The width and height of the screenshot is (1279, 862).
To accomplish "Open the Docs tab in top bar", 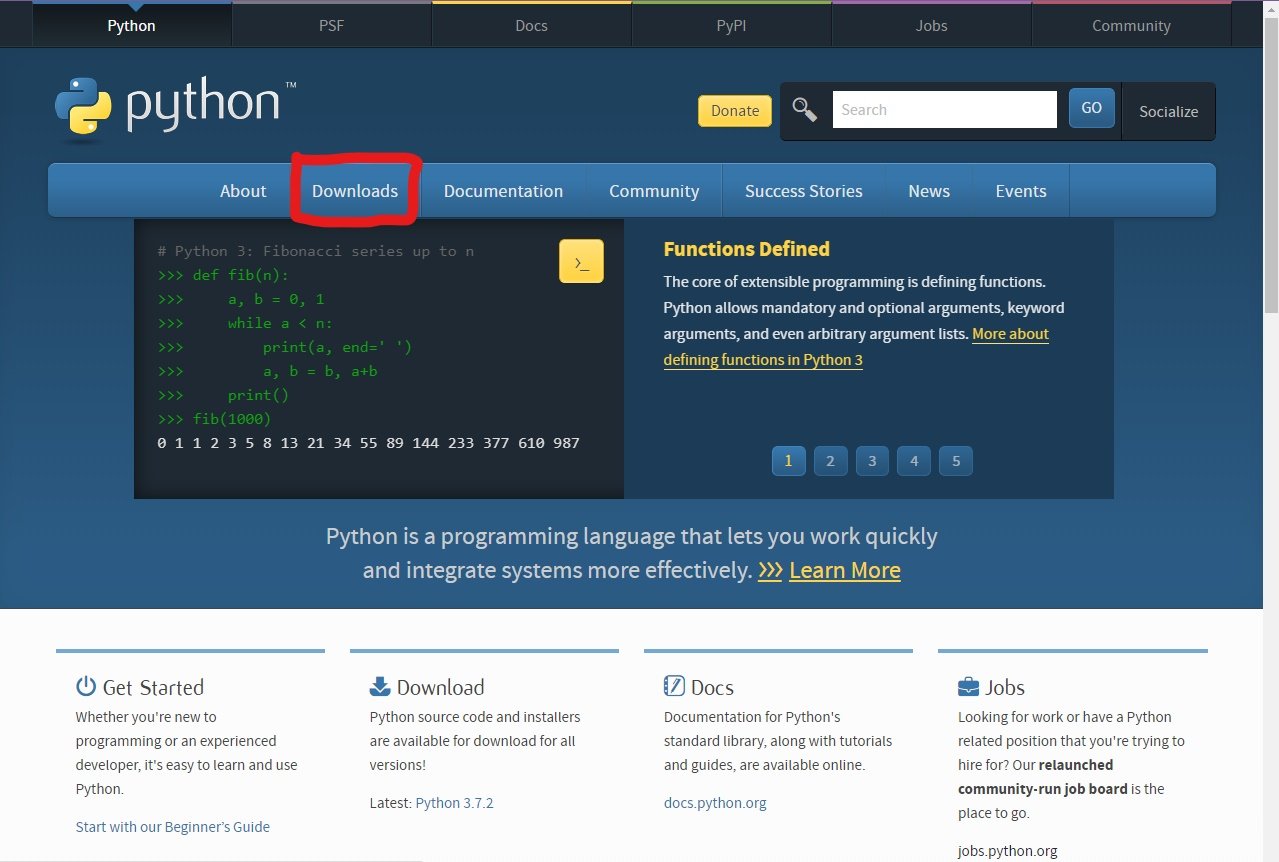I will pos(531,26).
